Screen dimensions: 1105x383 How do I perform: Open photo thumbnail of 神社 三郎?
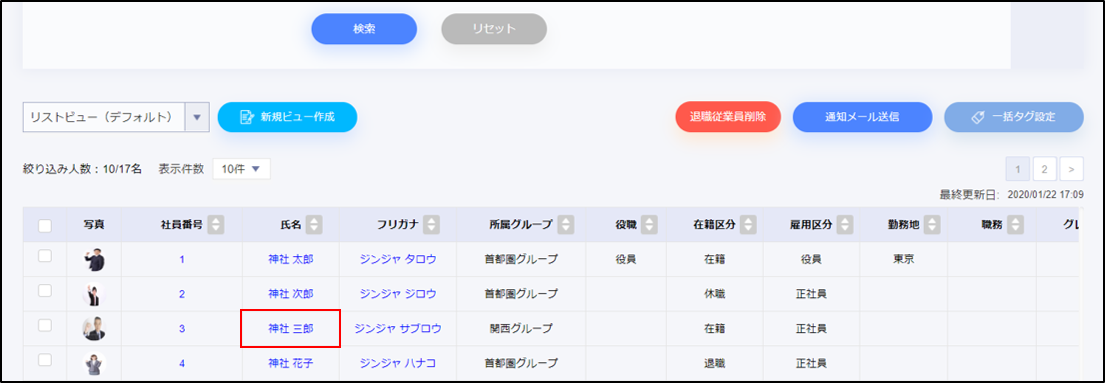94,328
